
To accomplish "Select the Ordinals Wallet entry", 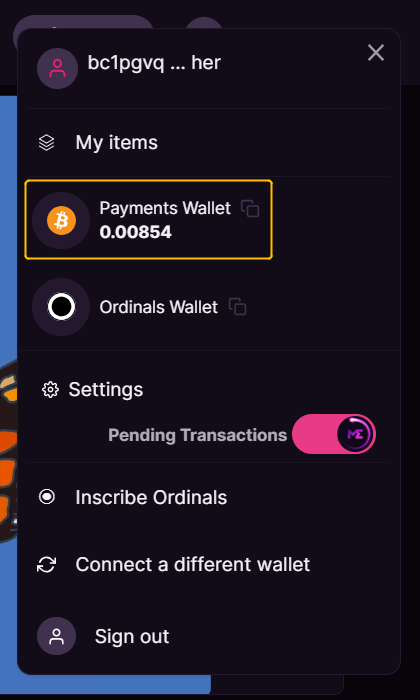I will [x=149, y=307].
